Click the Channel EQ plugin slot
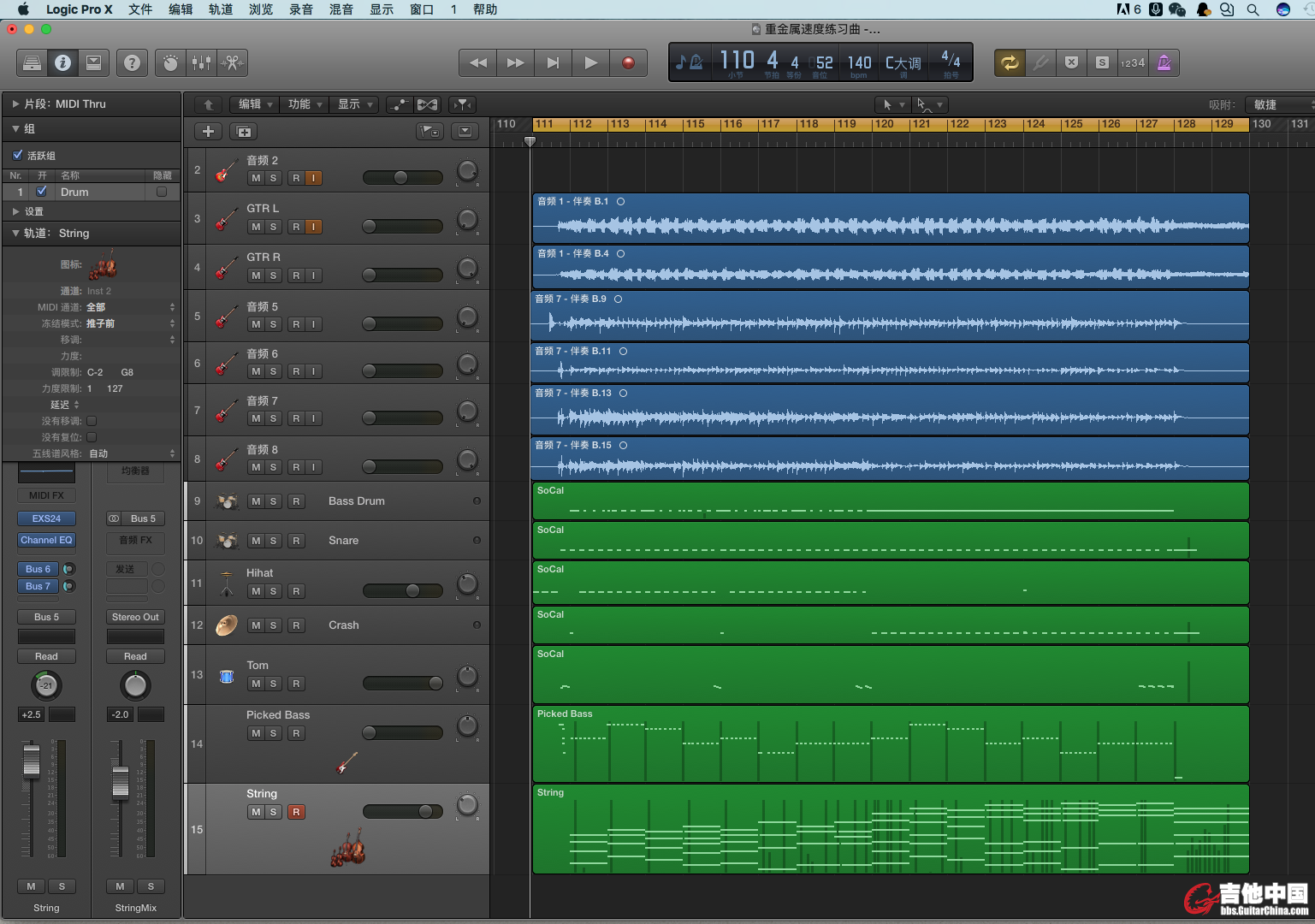1315x924 pixels. click(46, 540)
